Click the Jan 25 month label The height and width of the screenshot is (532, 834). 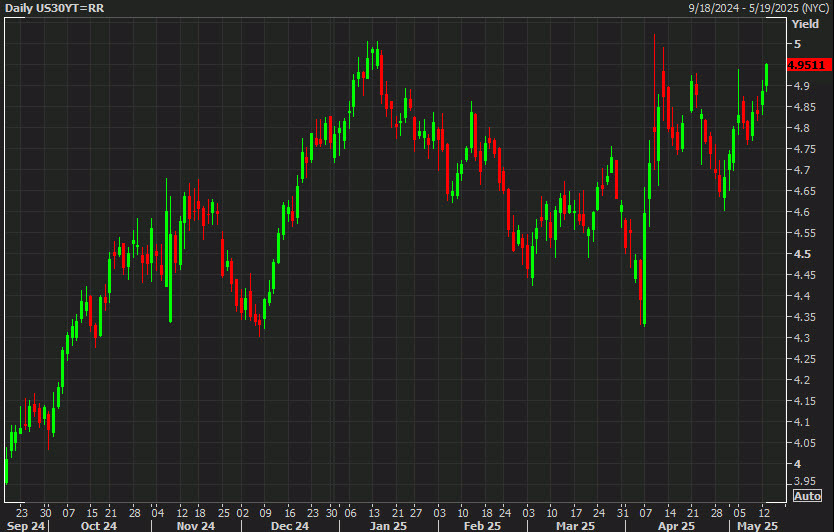pos(388,526)
